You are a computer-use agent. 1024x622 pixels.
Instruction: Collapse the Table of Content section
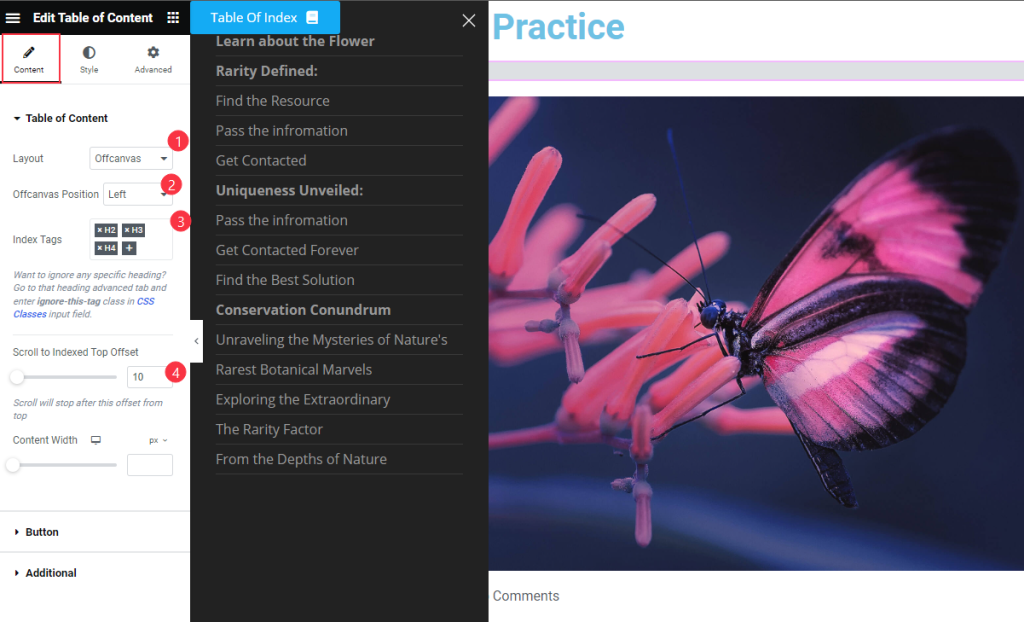66,118
